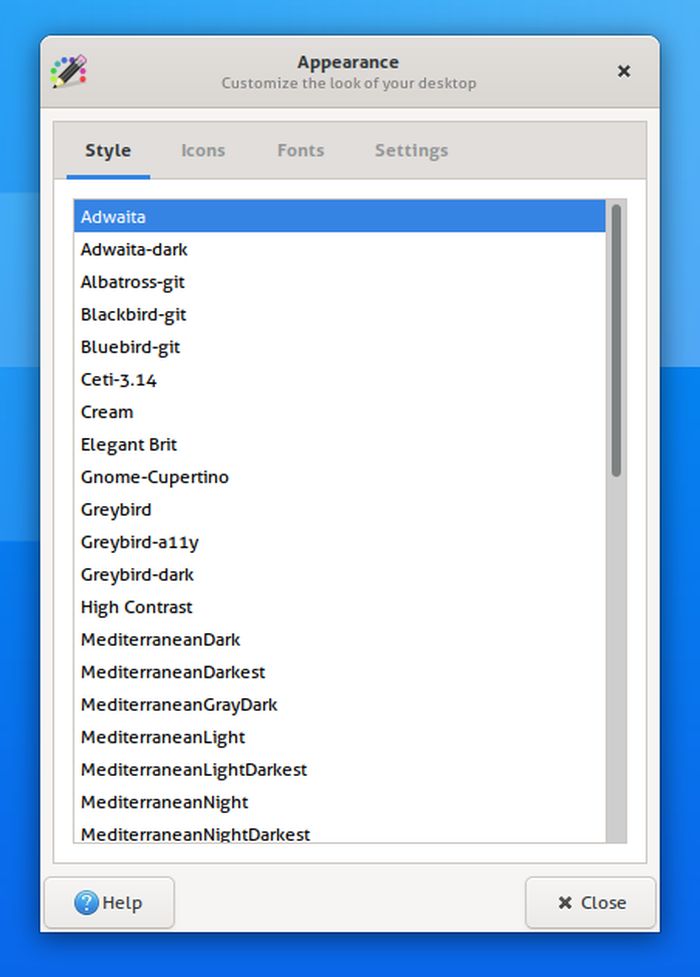Select the Elegant Brit theme

pyautogui.click(x=128, y=444)
